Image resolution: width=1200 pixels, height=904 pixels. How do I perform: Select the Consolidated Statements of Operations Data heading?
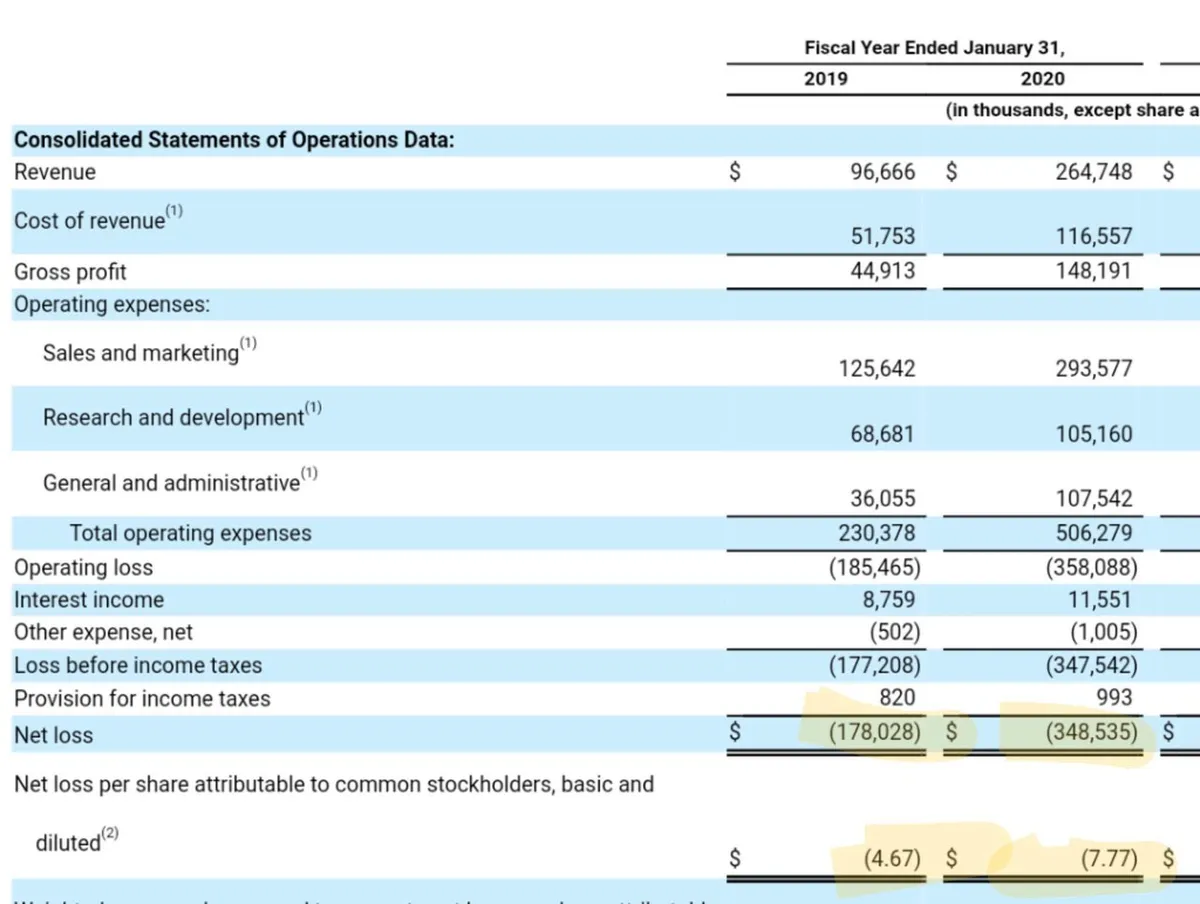(x=234, y=139)
